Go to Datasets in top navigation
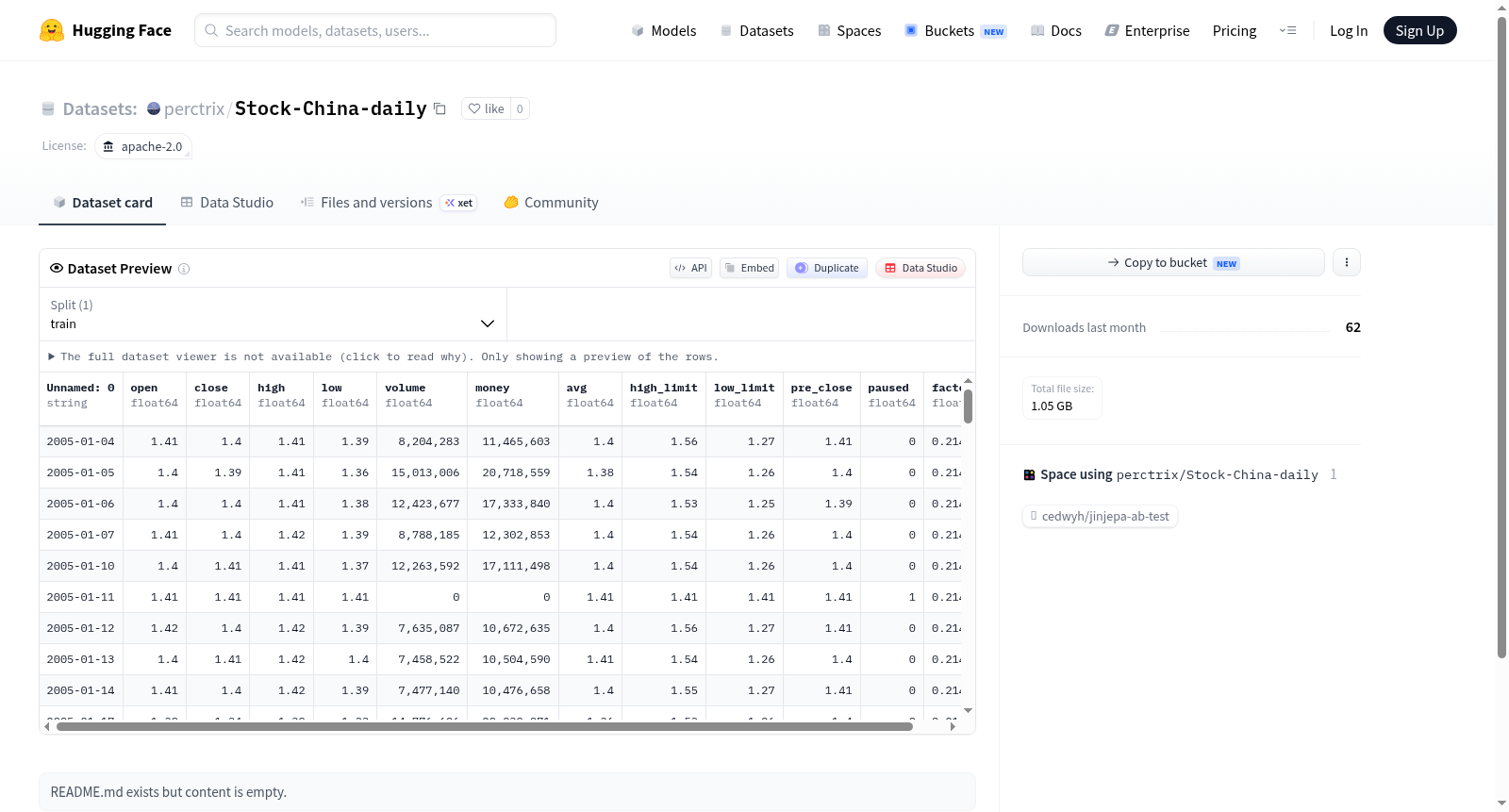The image size is (1509, 812). pyautogui.click(x=757, y=30)
